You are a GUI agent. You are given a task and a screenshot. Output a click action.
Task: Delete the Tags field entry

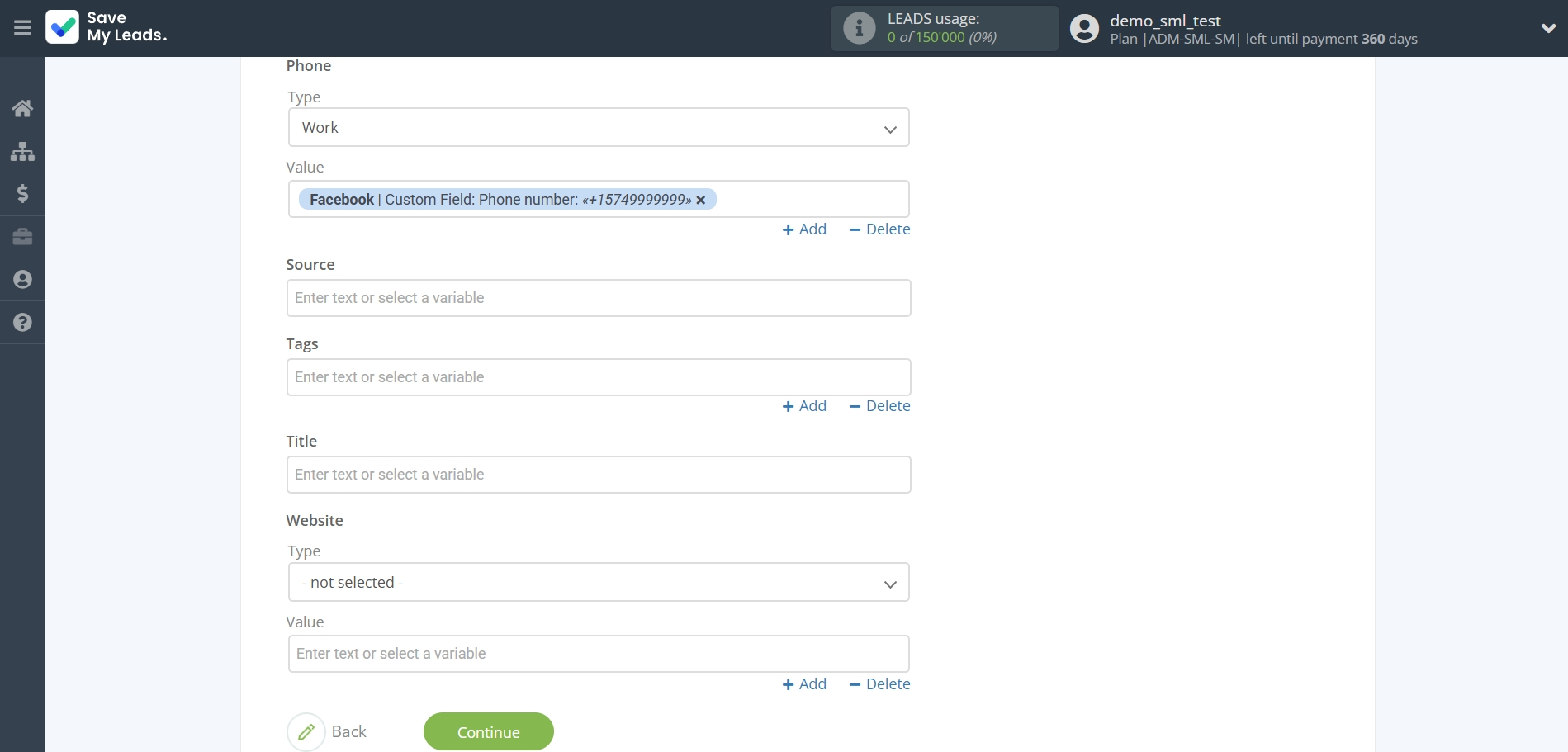(x=879, y=406)
